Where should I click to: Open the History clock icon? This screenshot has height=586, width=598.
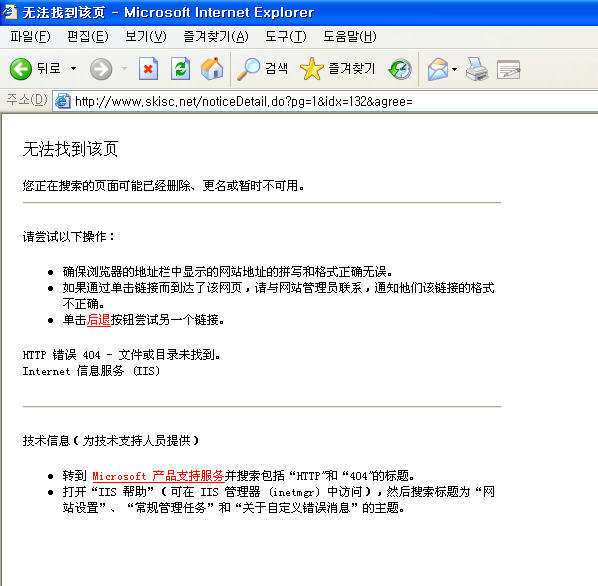tap(400, 69)
